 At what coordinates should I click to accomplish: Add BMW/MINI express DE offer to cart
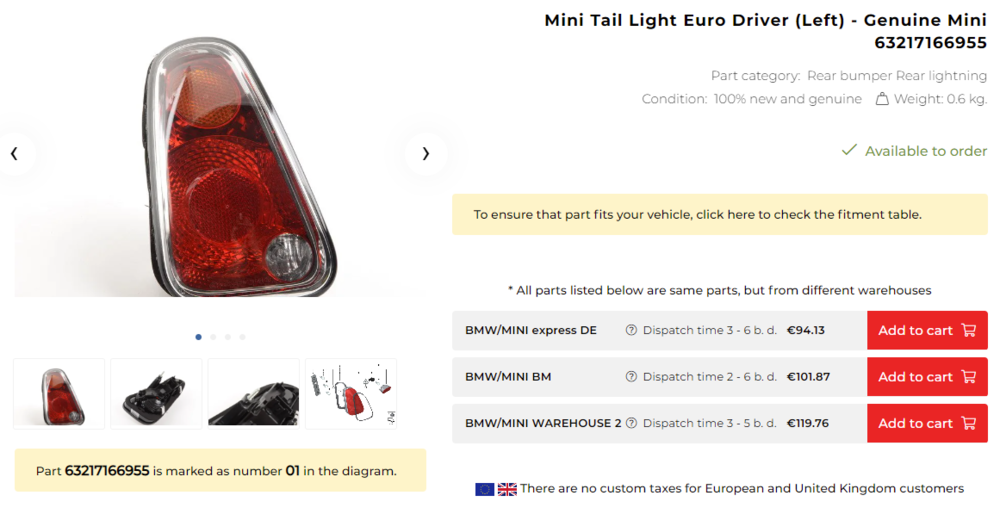tap(926, 331)
